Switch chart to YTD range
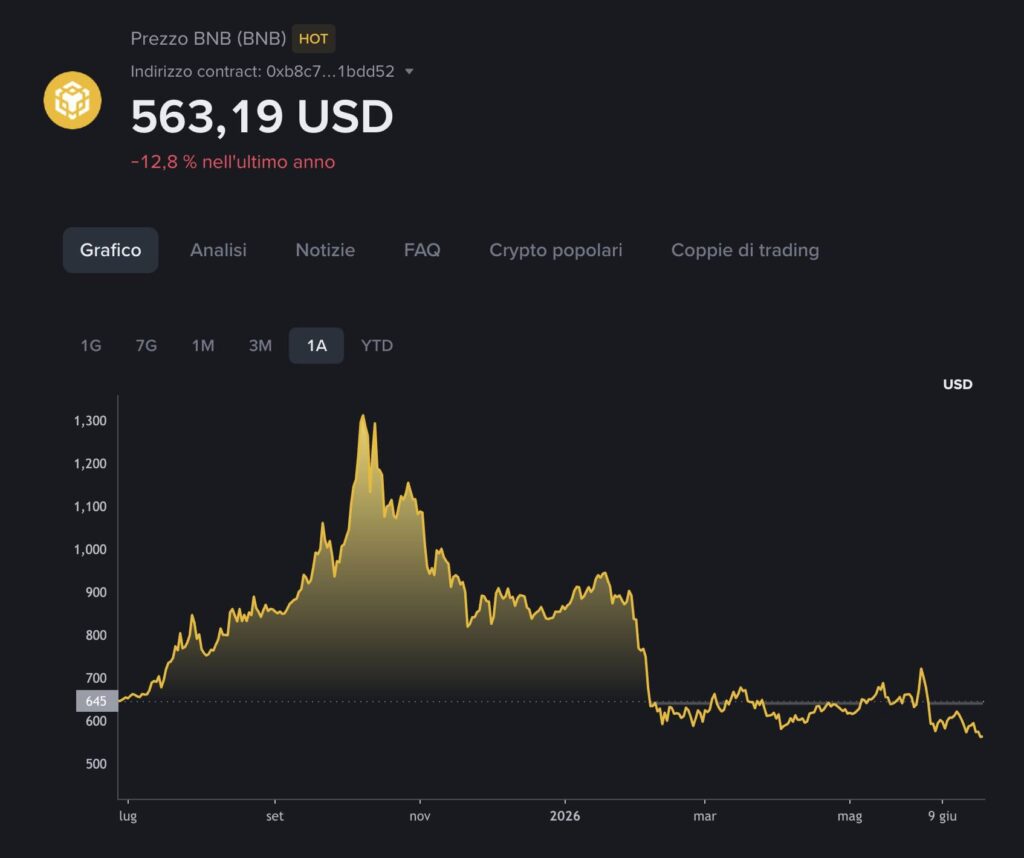1024x858 pixels. click(377, 345)
